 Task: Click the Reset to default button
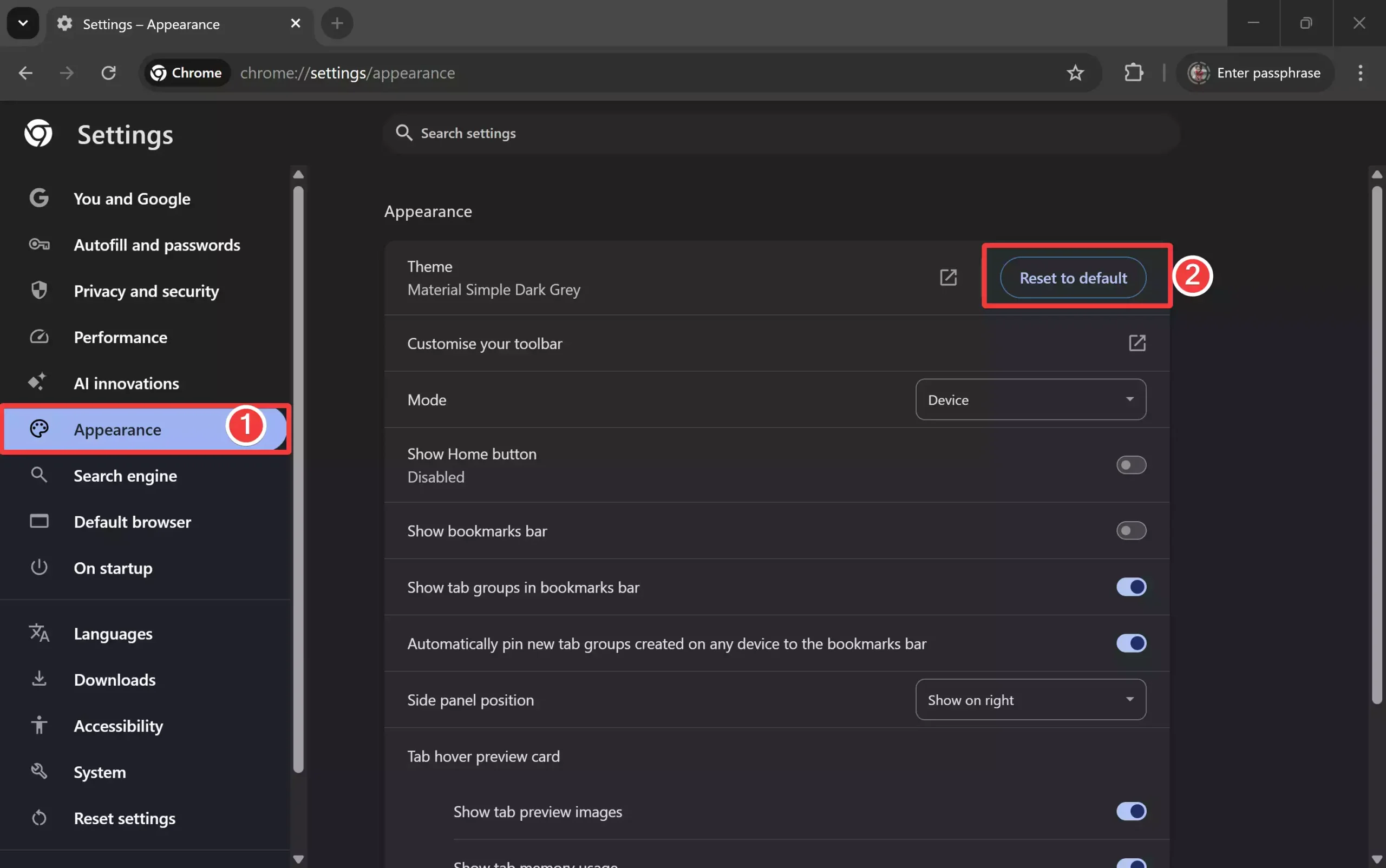pyautogui.click(x=1072, y=277)
